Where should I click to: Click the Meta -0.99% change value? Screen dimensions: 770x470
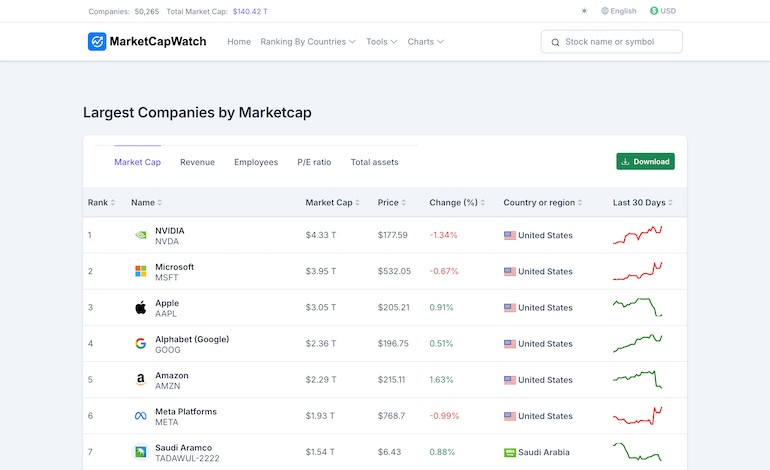click(444, 416)
